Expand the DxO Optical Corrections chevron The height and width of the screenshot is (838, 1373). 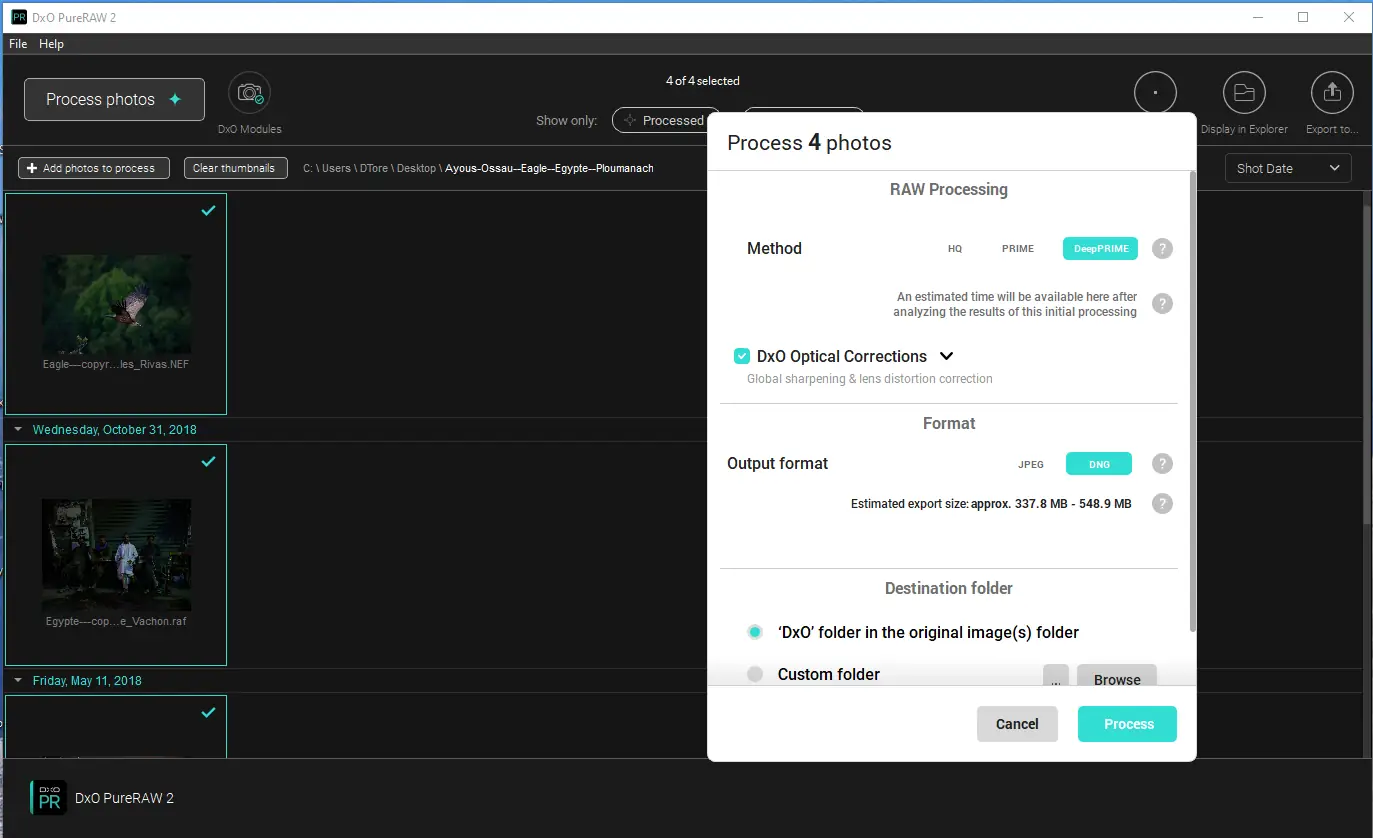pos(947,356)
